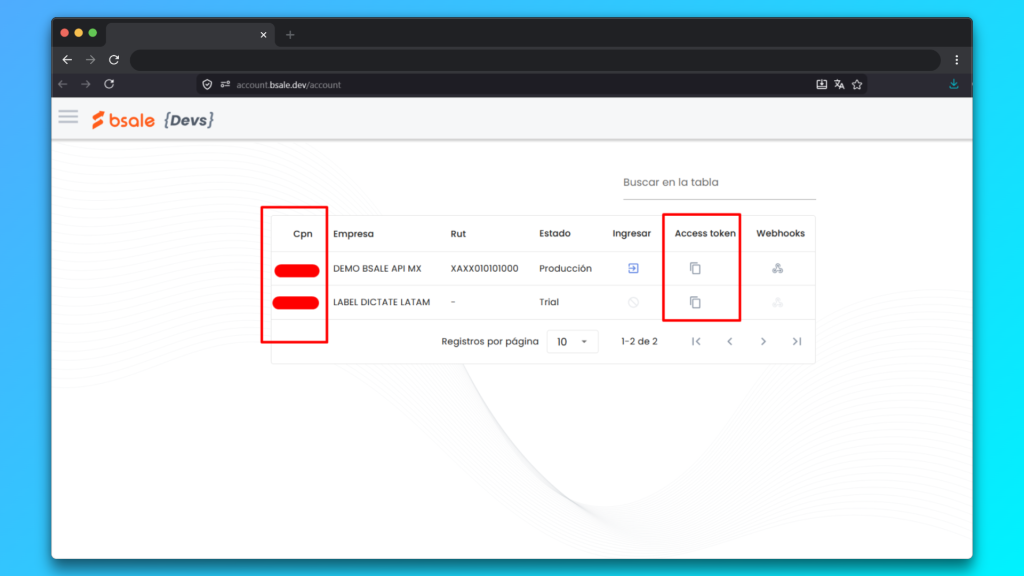The height and width of the screenshot is (576, 1024).
Task: Bookmark page with the star icon
Action: [x=857, y=85]
